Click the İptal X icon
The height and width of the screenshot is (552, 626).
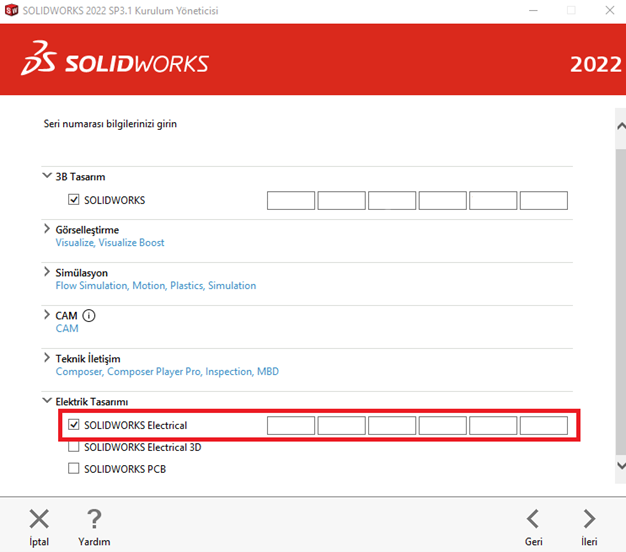click(39, 518)
